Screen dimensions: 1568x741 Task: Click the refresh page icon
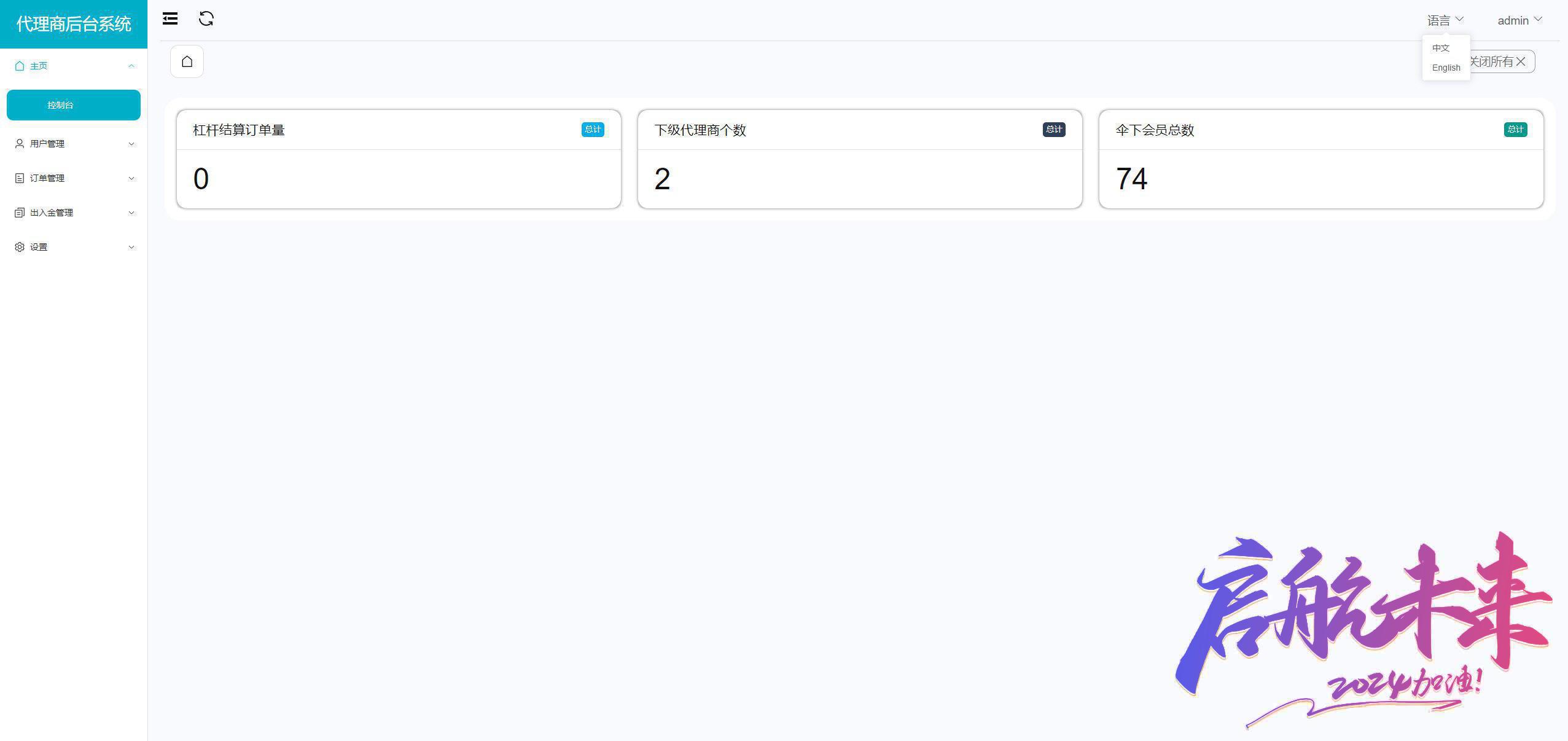tap(206, 19)
